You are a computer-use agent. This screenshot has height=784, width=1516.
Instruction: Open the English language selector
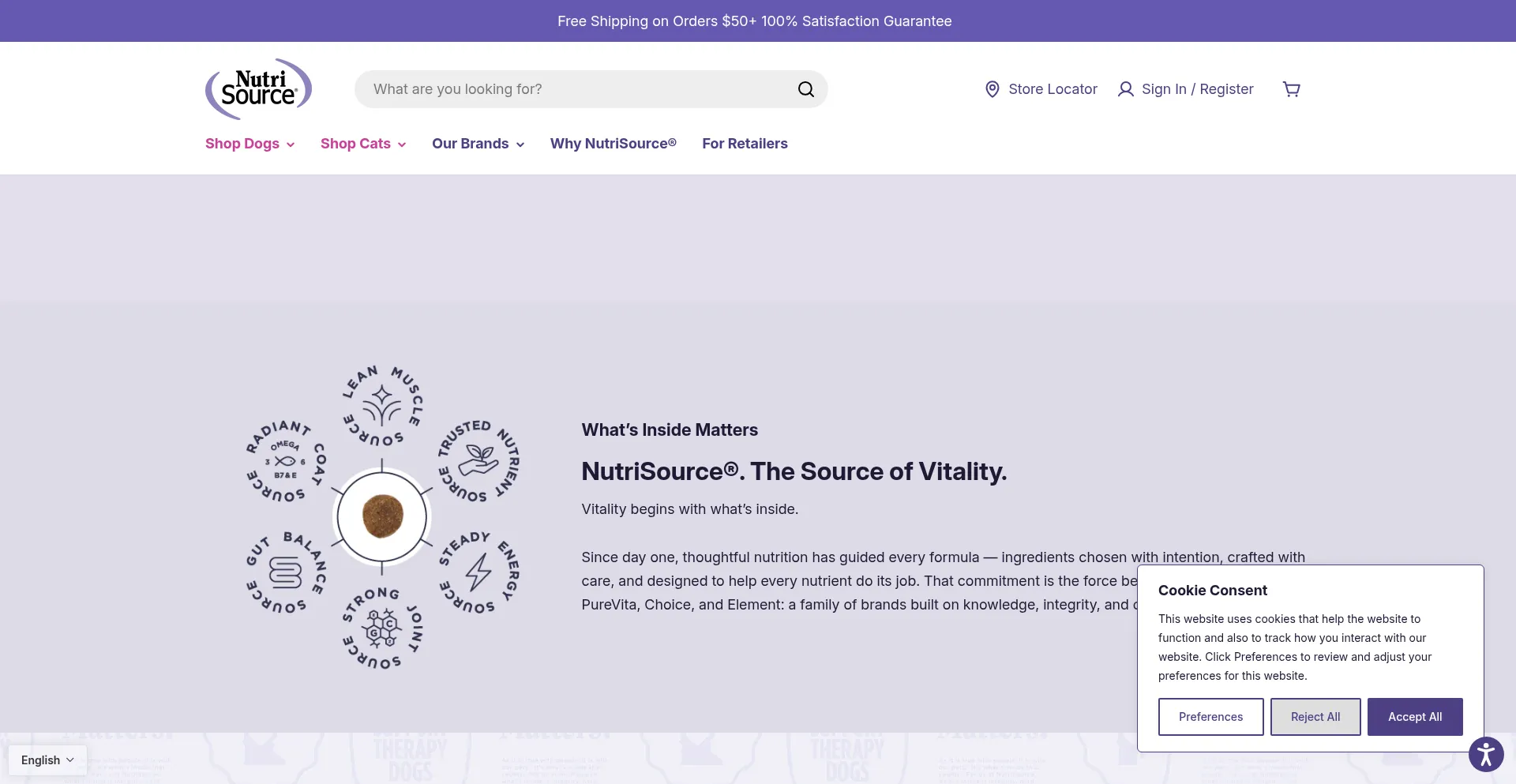tap(47, 760)
